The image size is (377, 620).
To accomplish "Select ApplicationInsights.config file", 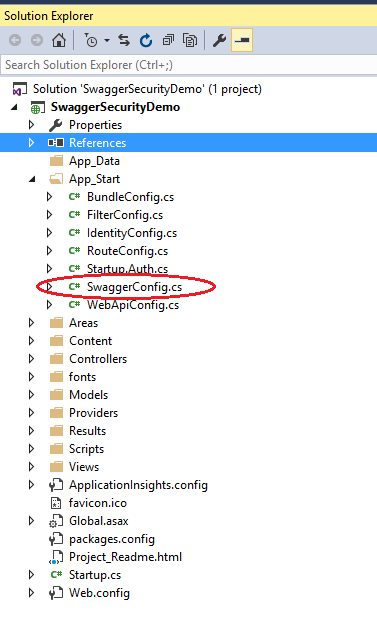I will (x=138, y=485).
